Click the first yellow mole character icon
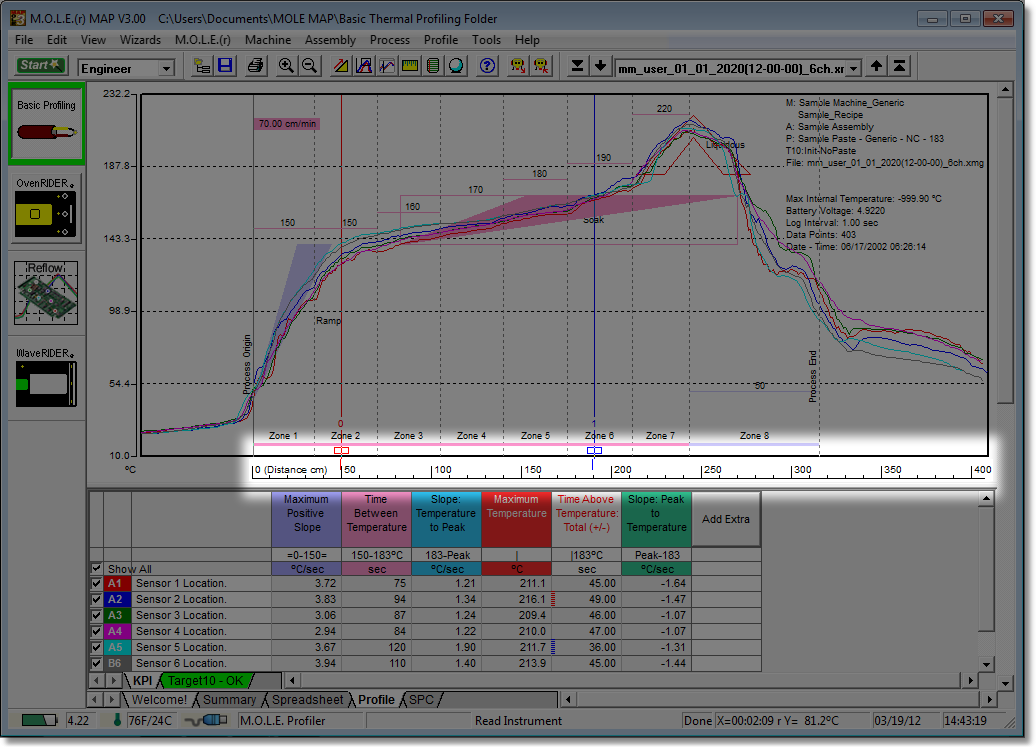Viewport: 1036px width, 749px height. pyautogui.click(x=518, y=66)
